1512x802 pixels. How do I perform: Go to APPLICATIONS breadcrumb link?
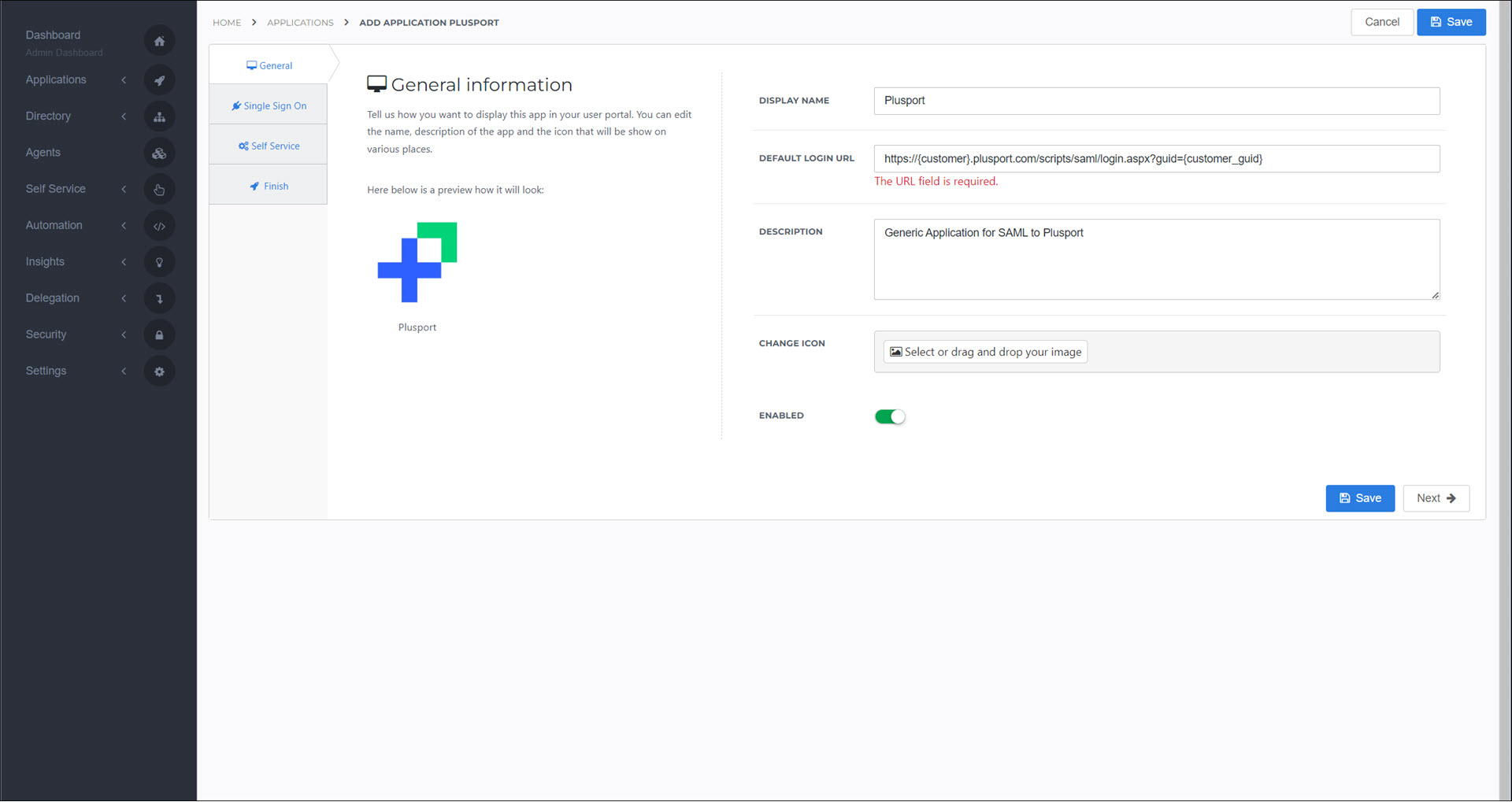pos(300,23)
